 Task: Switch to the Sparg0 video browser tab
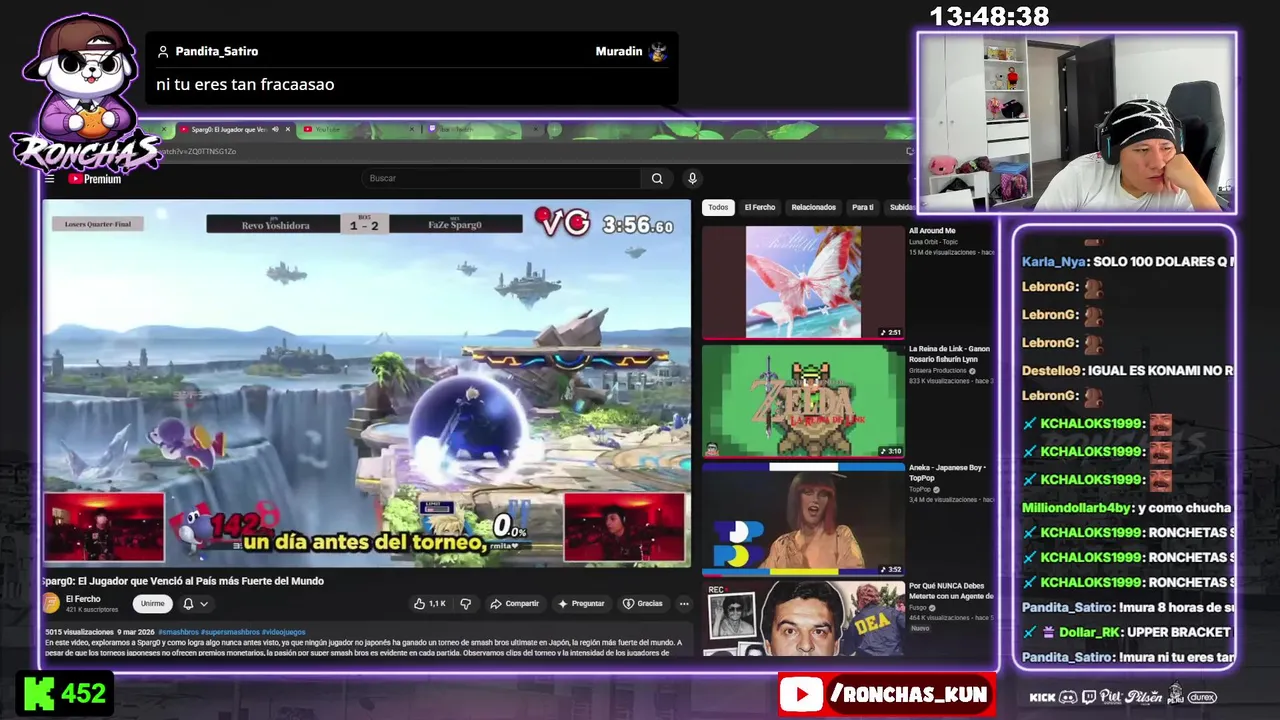(228, 129)
